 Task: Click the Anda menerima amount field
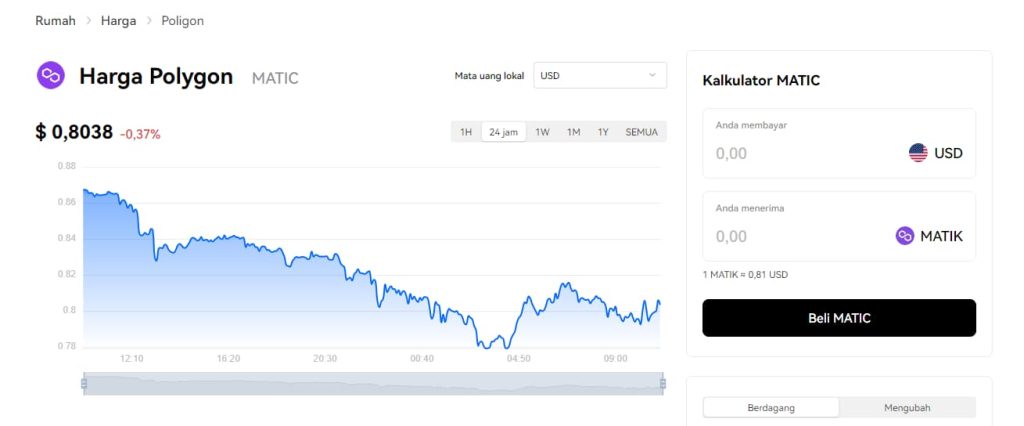pyautogui.click(x=800, y=237)
